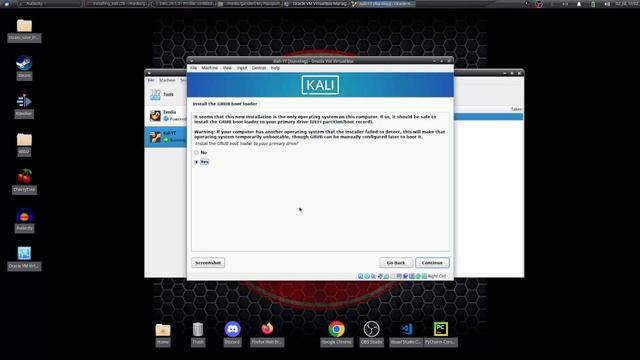Screen dimensions: 640x360
Task: Open the Steam desktop icon
Action: coord(24,68)
